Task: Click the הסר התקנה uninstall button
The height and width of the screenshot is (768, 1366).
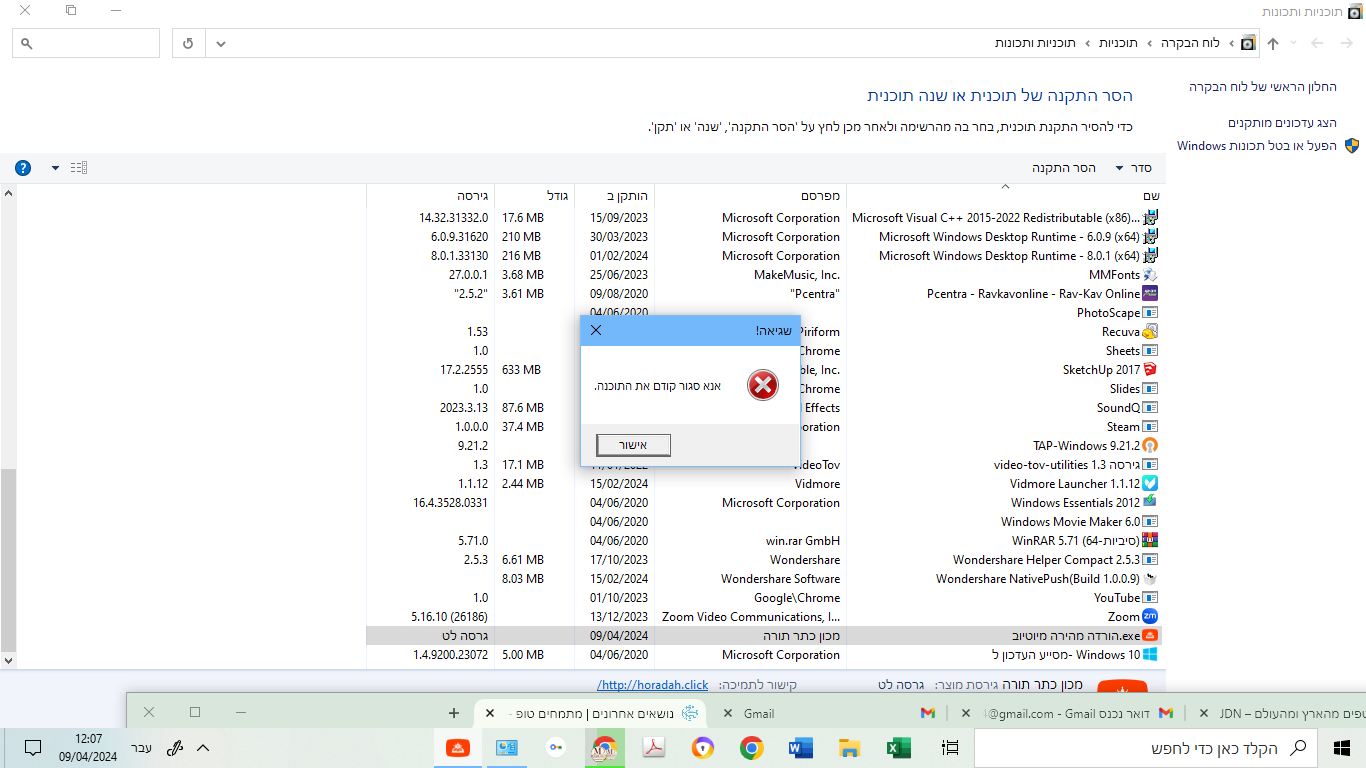Action: (x=1064, y=168)
